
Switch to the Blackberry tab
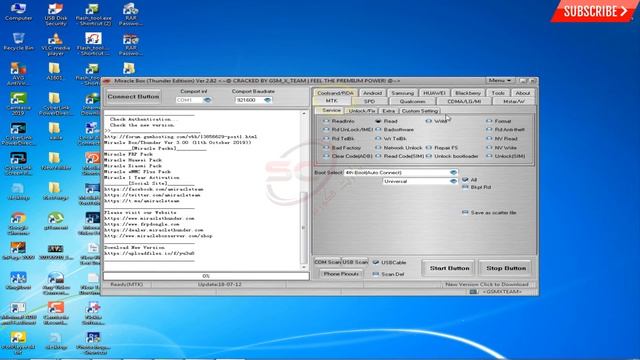coord(468,93)
